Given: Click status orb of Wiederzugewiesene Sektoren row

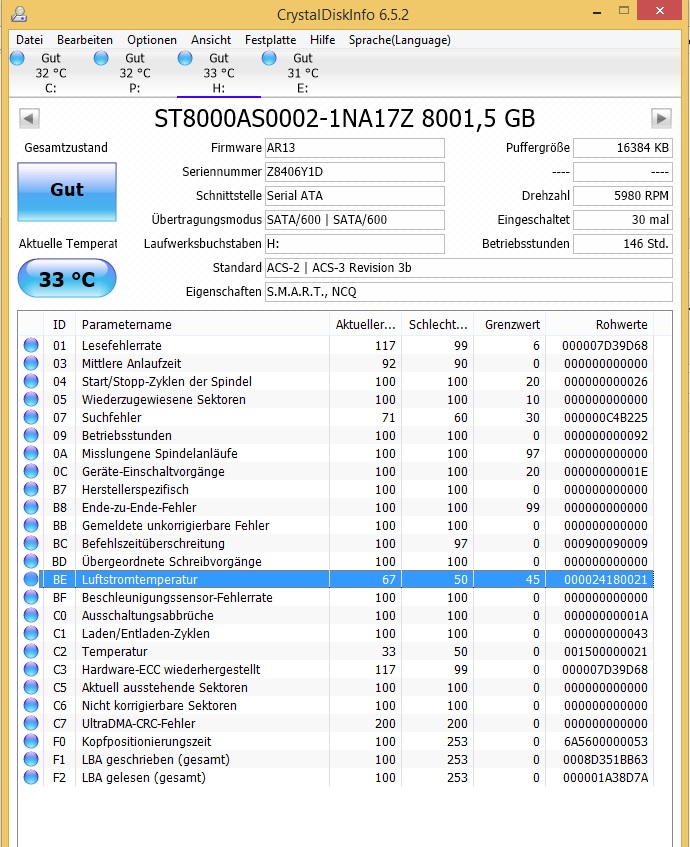Looking at the screenshot, I should (31, 399).
